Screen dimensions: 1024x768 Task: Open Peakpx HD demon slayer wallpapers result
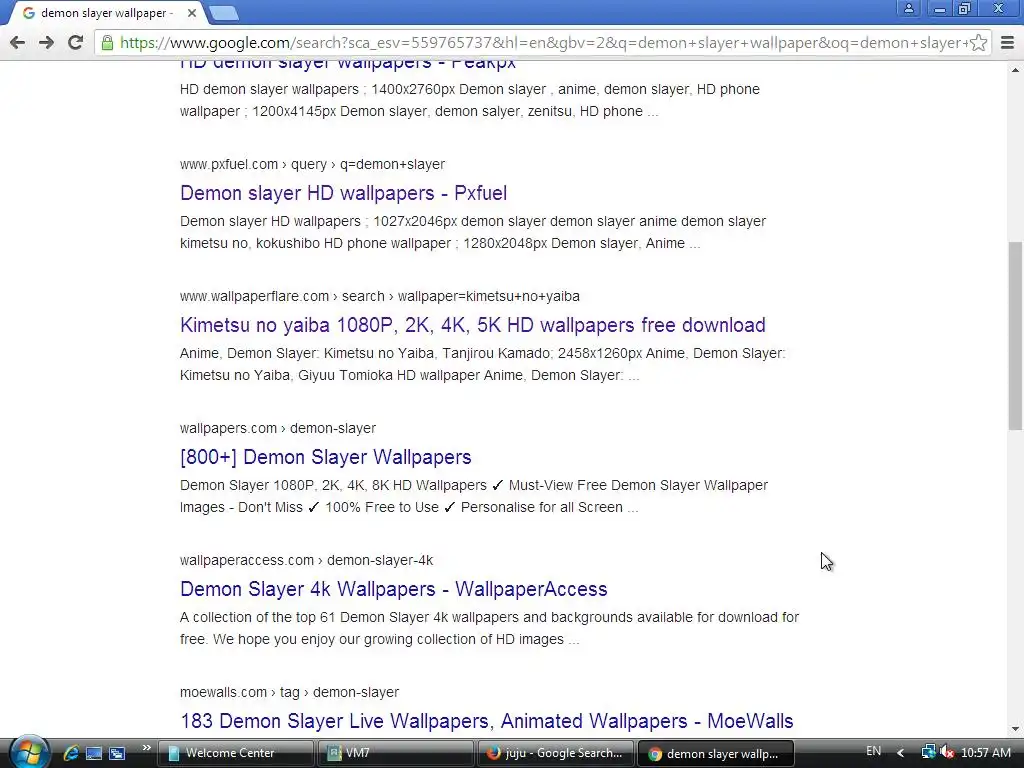(x=348, y=64)
